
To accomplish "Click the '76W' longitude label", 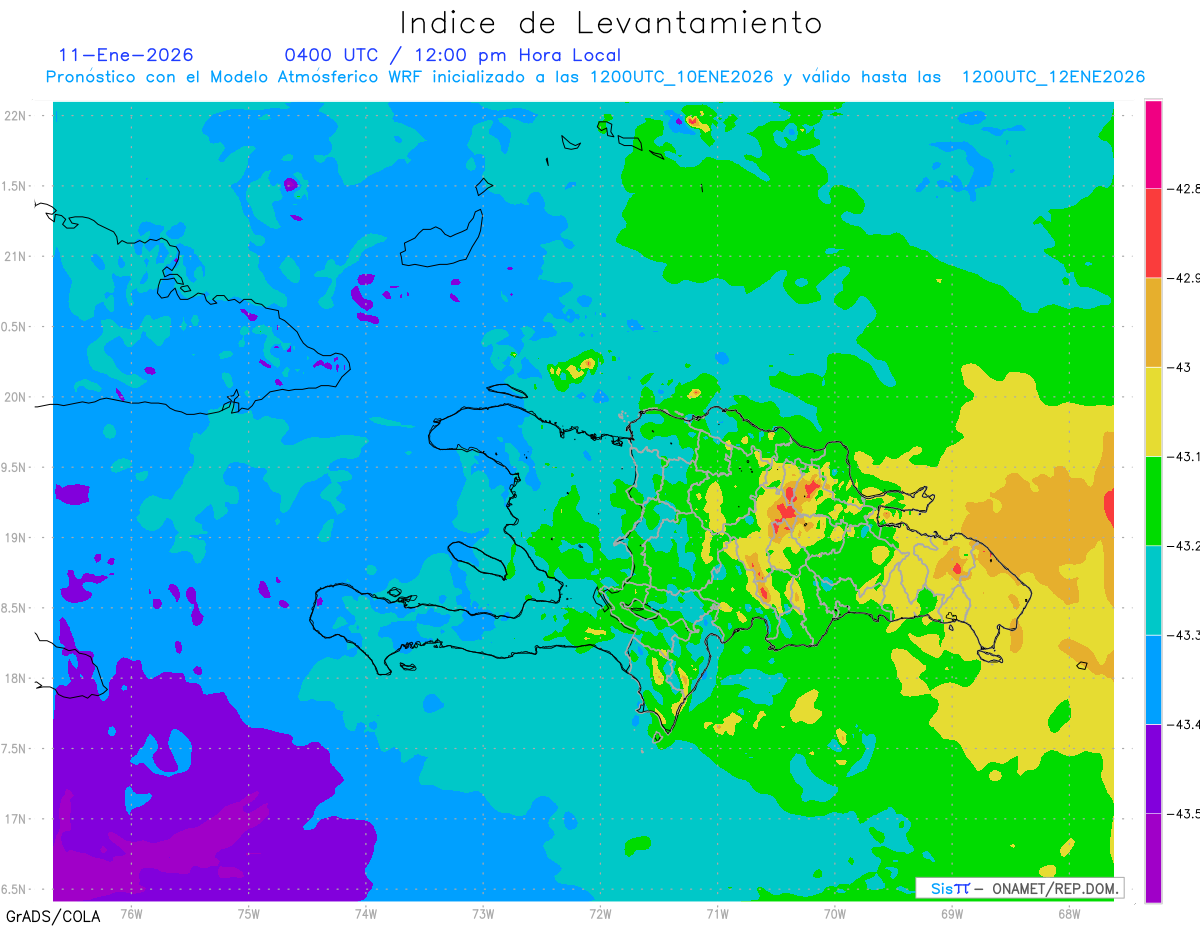I will coord(131,913).
